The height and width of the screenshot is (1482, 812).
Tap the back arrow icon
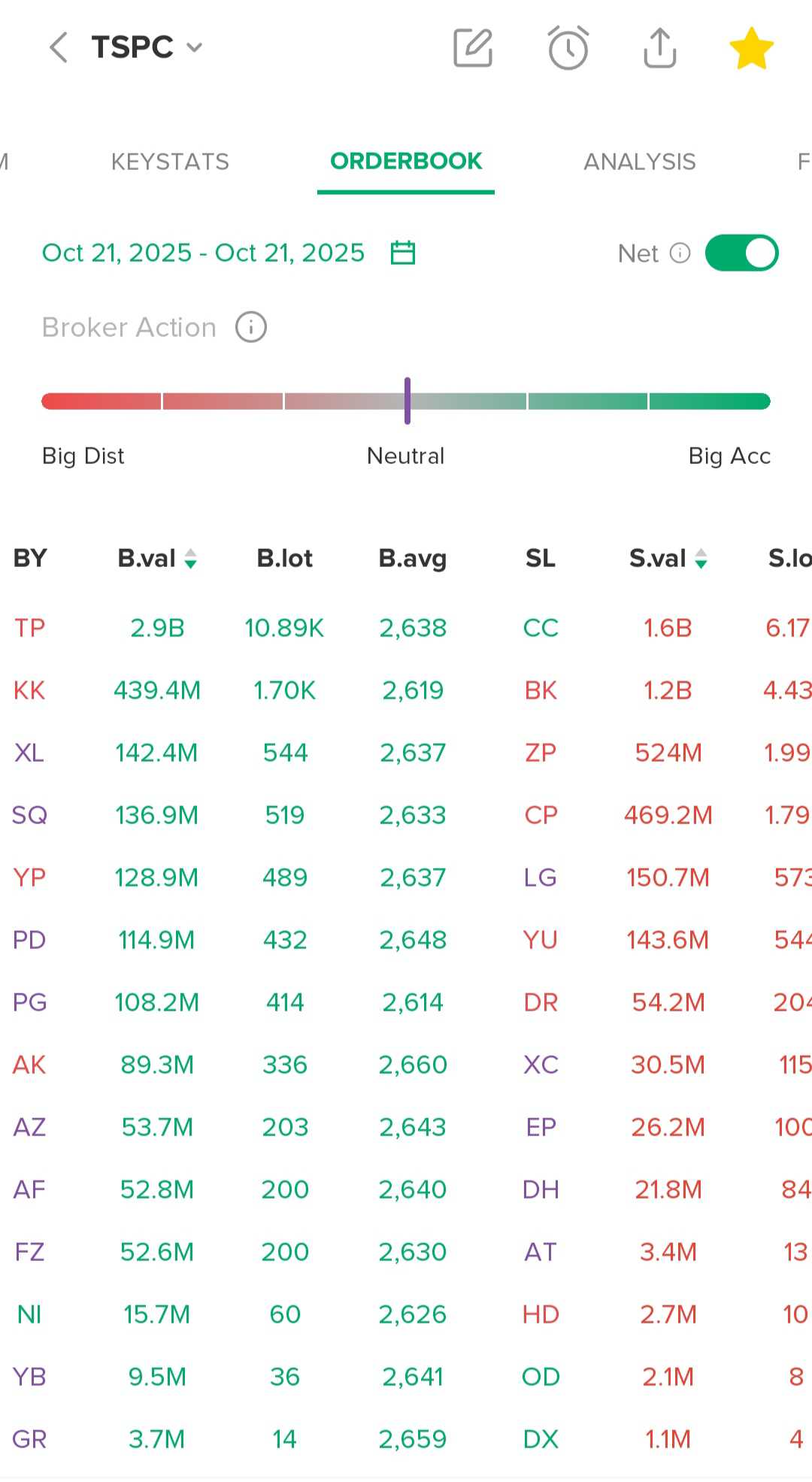(59, 47)
